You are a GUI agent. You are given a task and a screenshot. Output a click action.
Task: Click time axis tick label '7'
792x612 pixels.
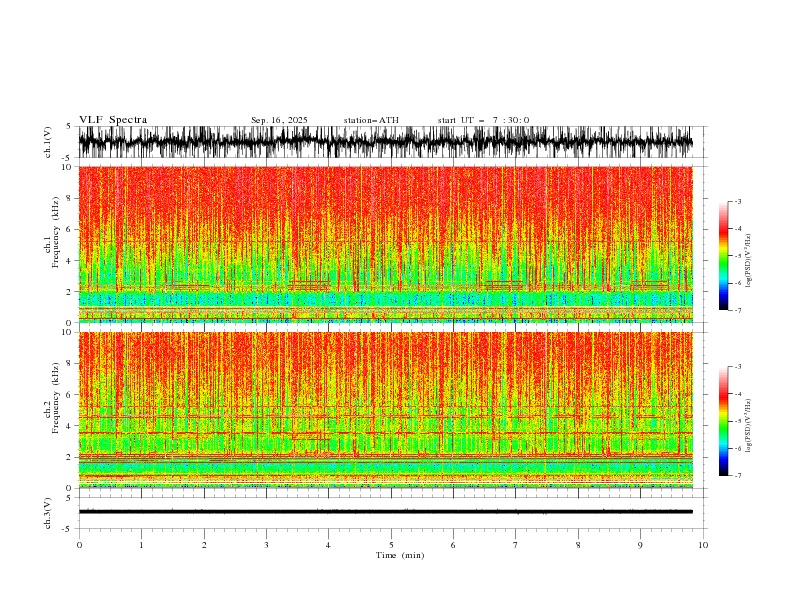(x=516, y=545)
